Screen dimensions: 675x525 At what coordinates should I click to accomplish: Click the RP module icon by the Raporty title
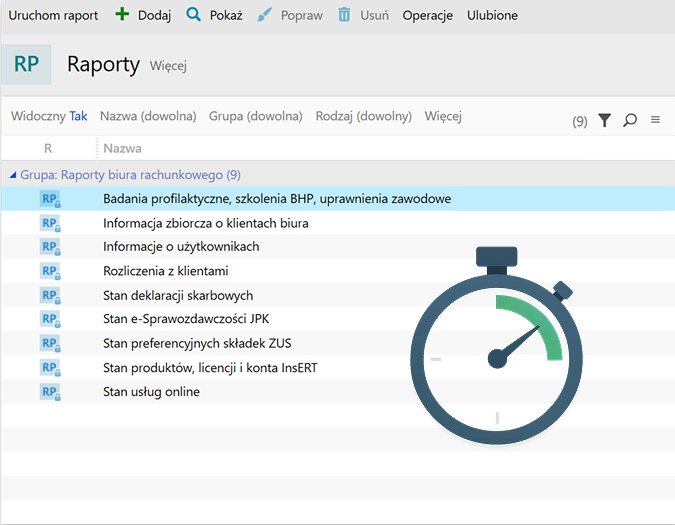pos(26,64)
